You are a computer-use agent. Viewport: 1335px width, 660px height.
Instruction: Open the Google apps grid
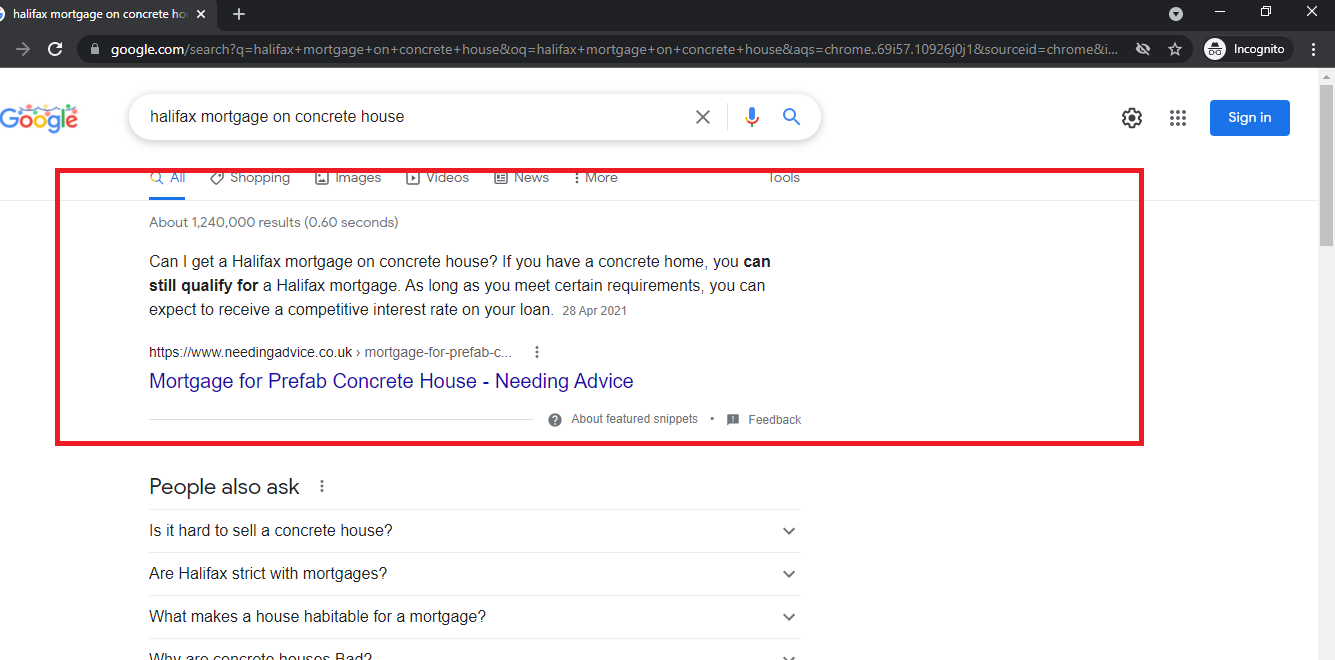tap(1177, 118)
